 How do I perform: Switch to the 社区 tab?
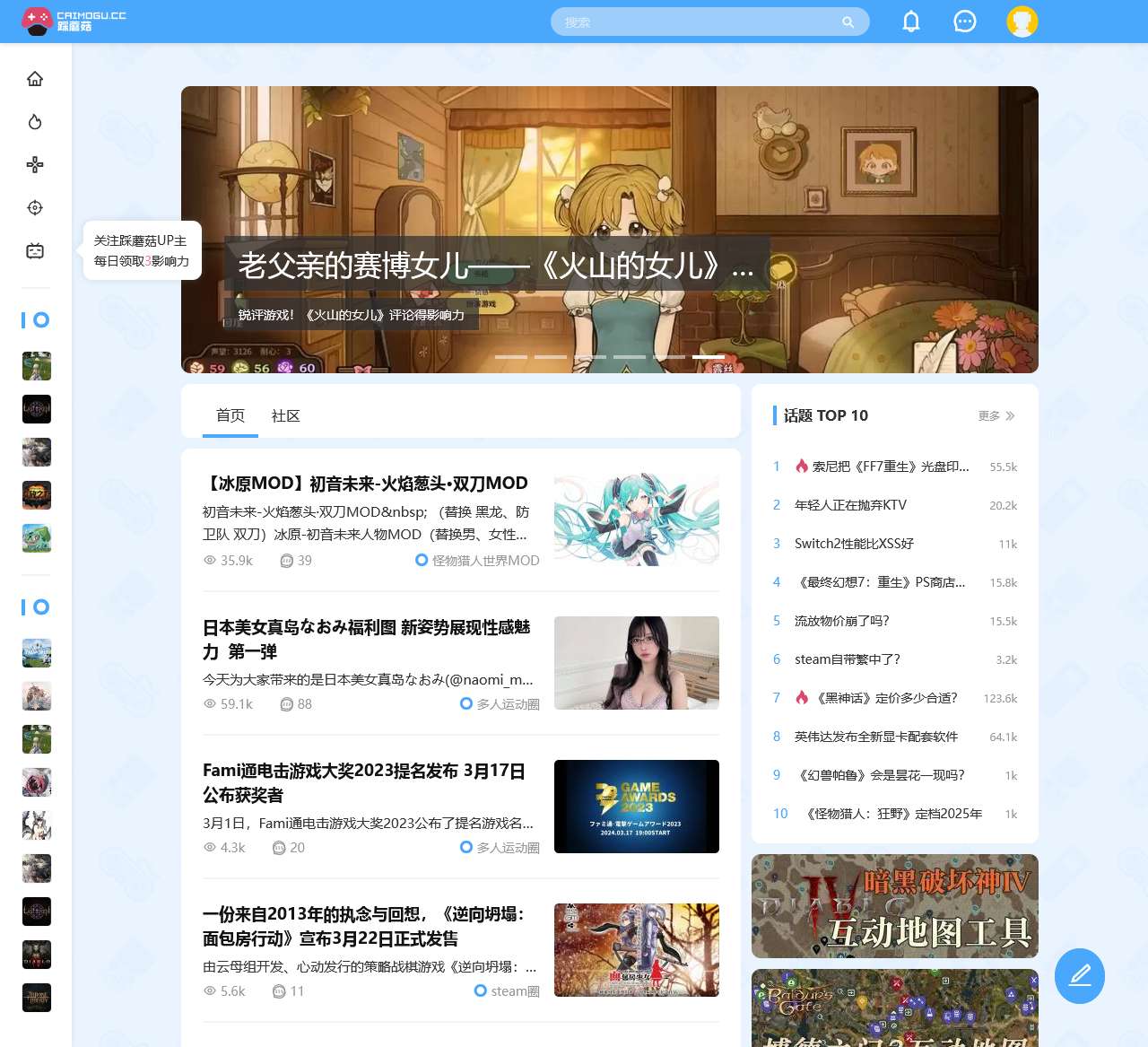[286, 416]
